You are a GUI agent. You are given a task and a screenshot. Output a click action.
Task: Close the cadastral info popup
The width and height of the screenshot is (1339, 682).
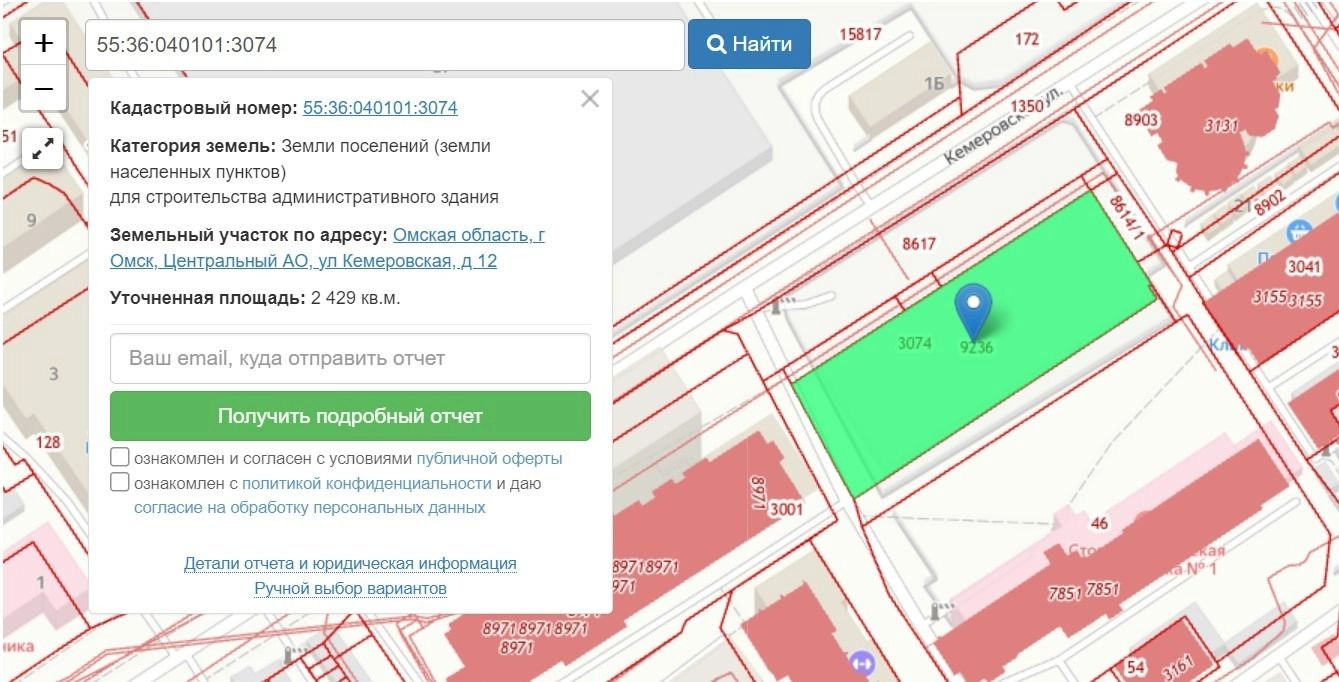coord(590,98)
